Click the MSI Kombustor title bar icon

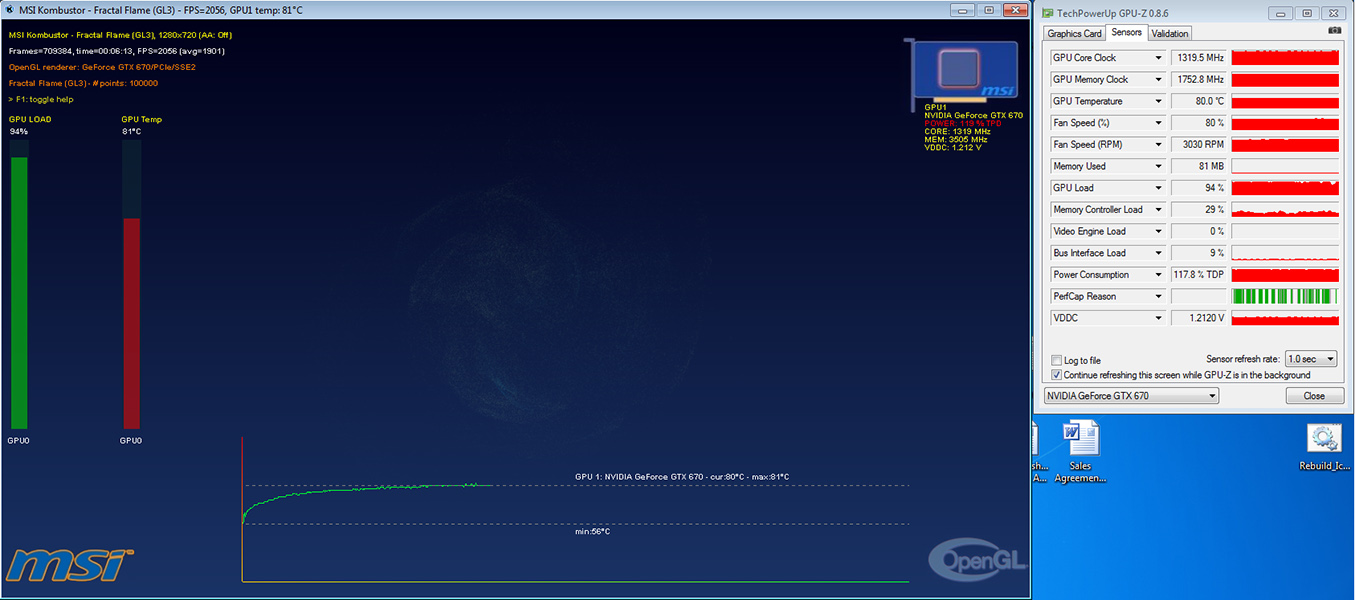(x=9, y=10)
